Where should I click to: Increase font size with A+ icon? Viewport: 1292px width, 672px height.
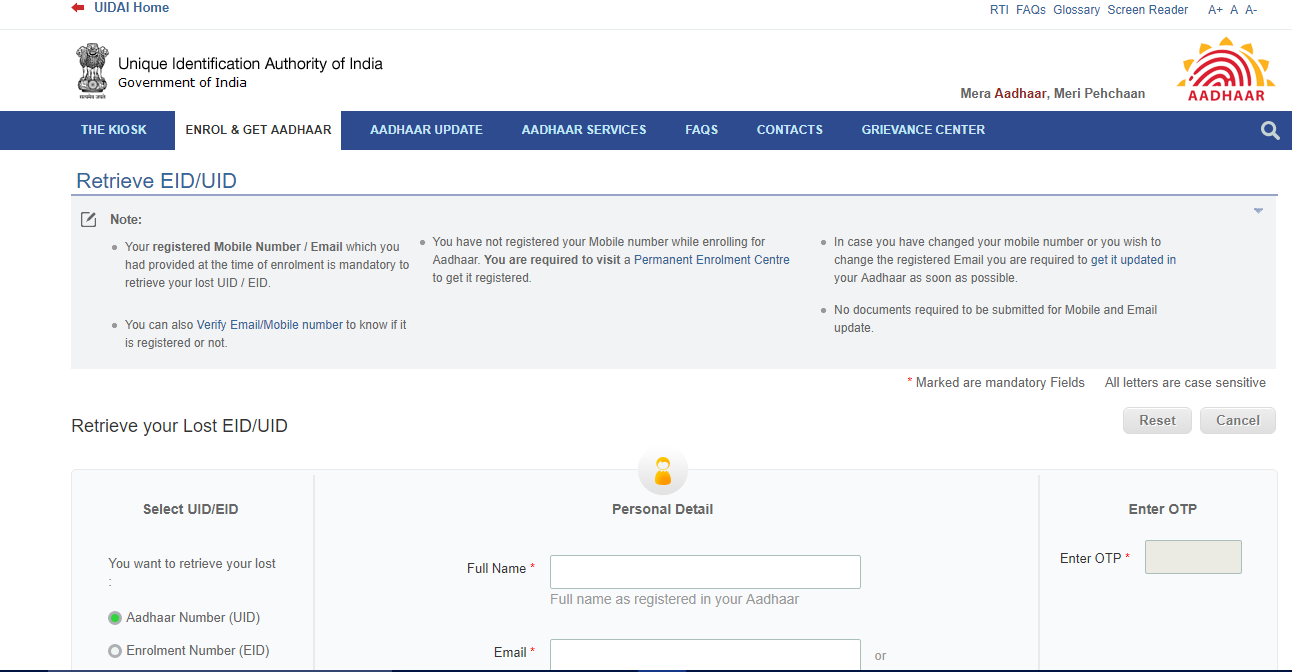pos(1215,9)
